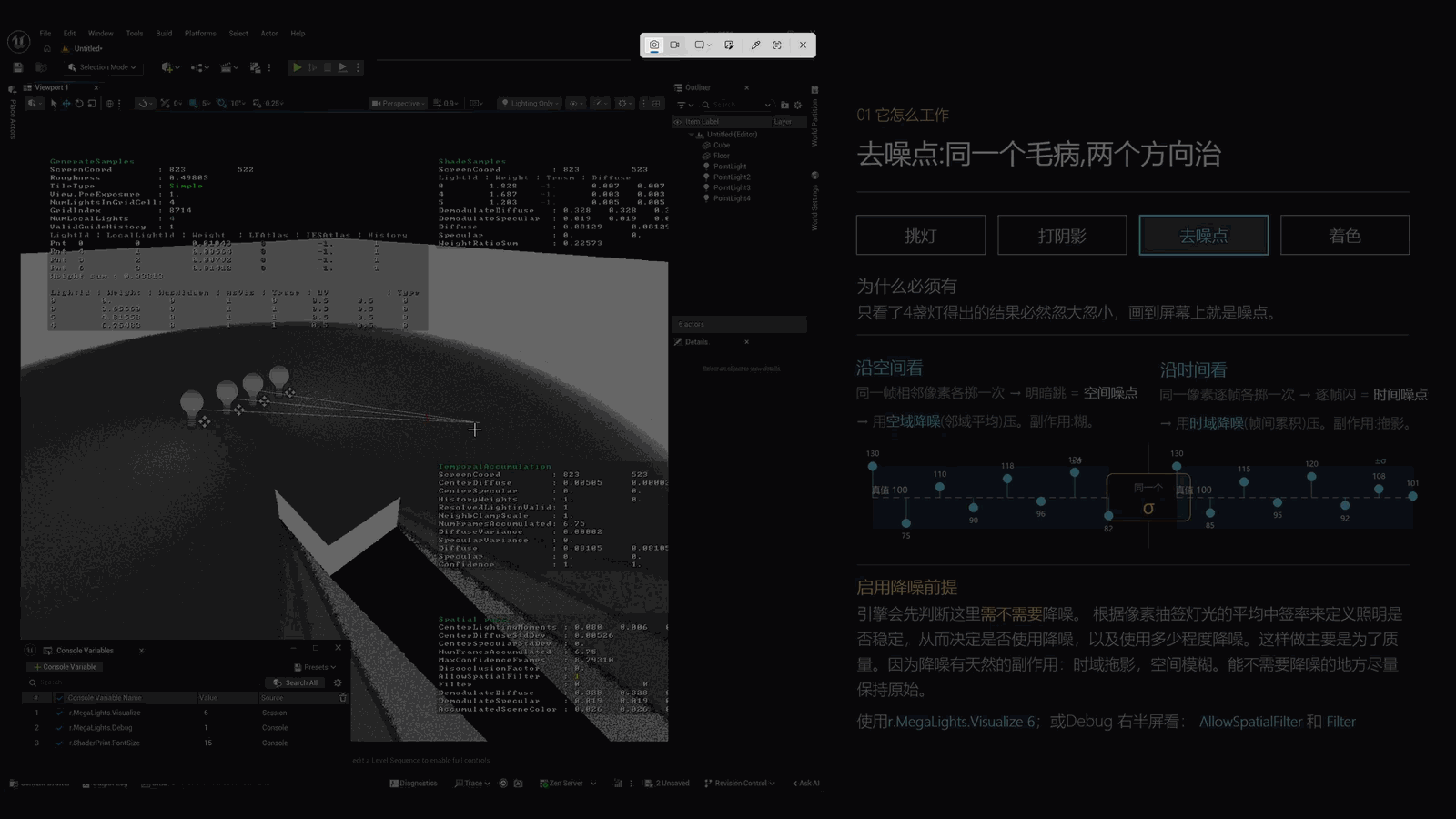Click trash icon in Console Variables header
1456x819 pixels.
coord(343,698)
